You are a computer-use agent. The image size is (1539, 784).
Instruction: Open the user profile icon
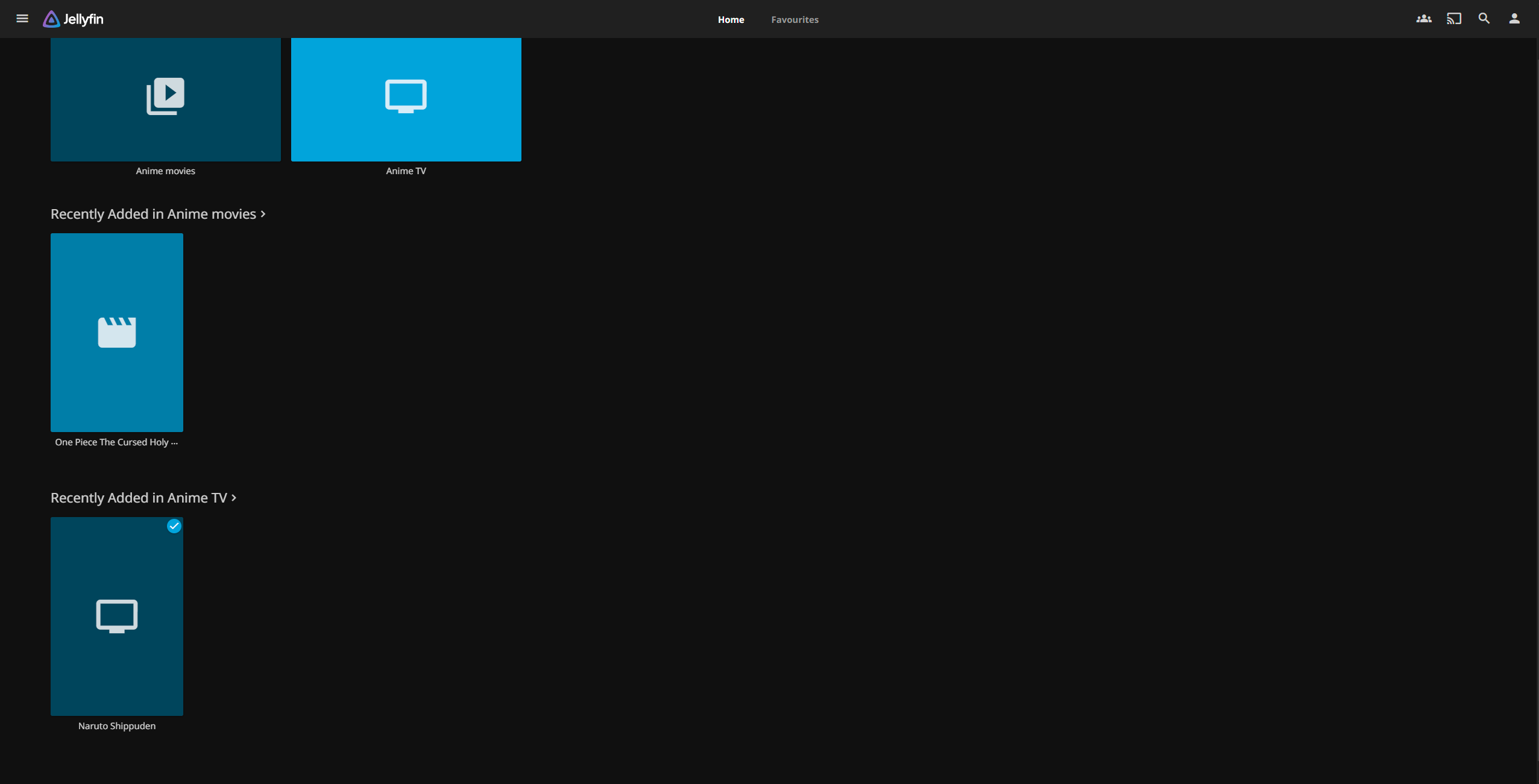(1514, 19)
